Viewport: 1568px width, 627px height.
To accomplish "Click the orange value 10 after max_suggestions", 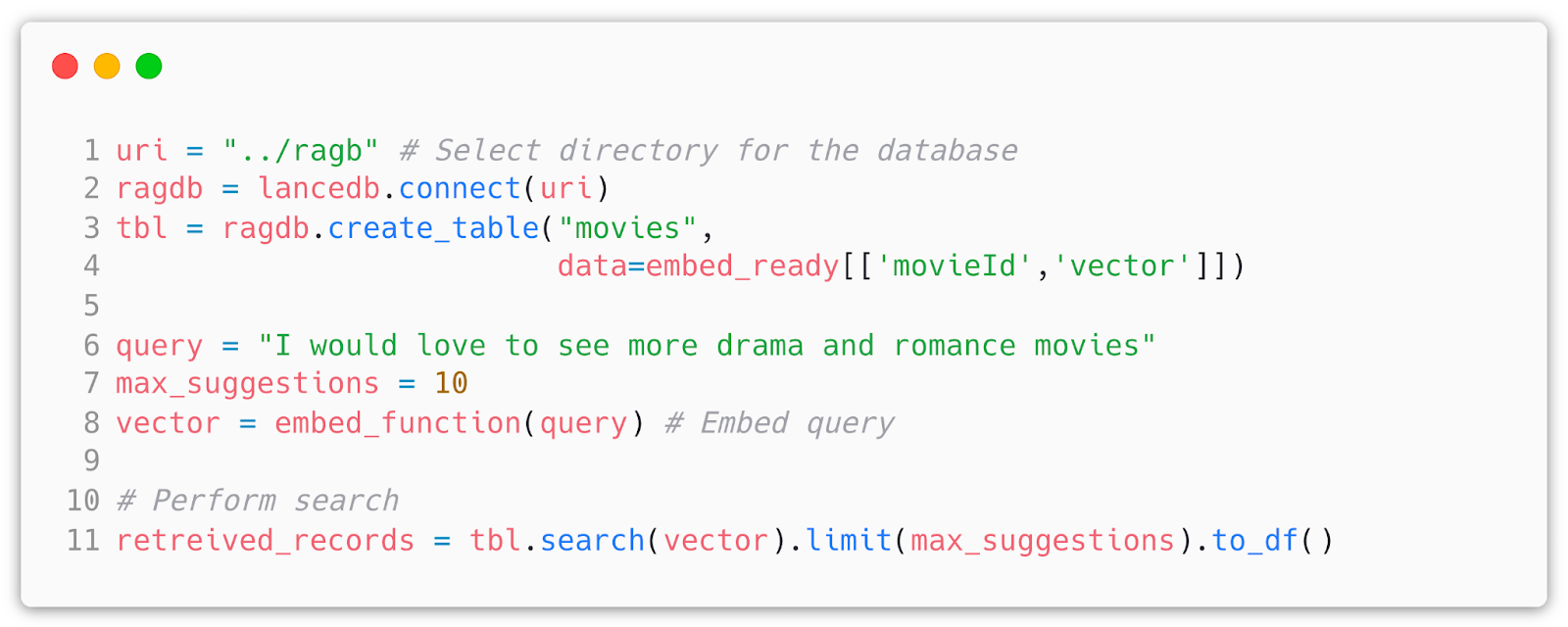I will pos(451,384).
